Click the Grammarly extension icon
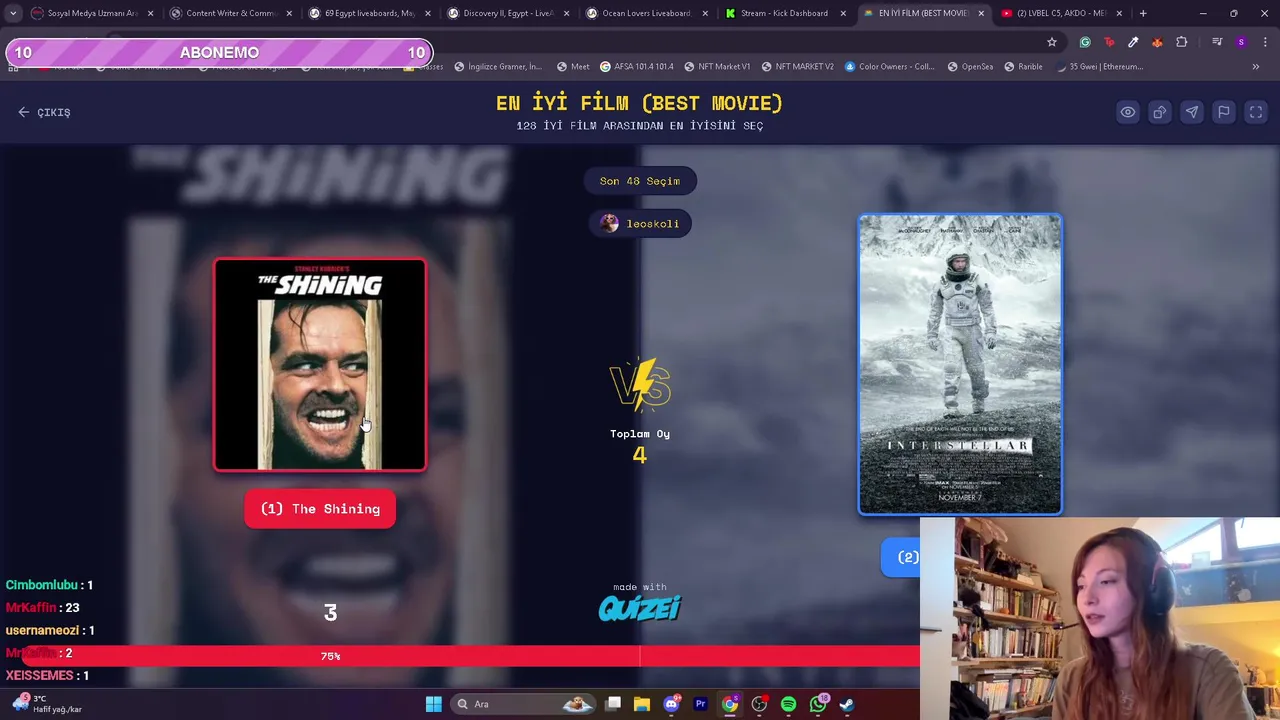Viewport: 1280px width, 720px height. [1085, 42]
